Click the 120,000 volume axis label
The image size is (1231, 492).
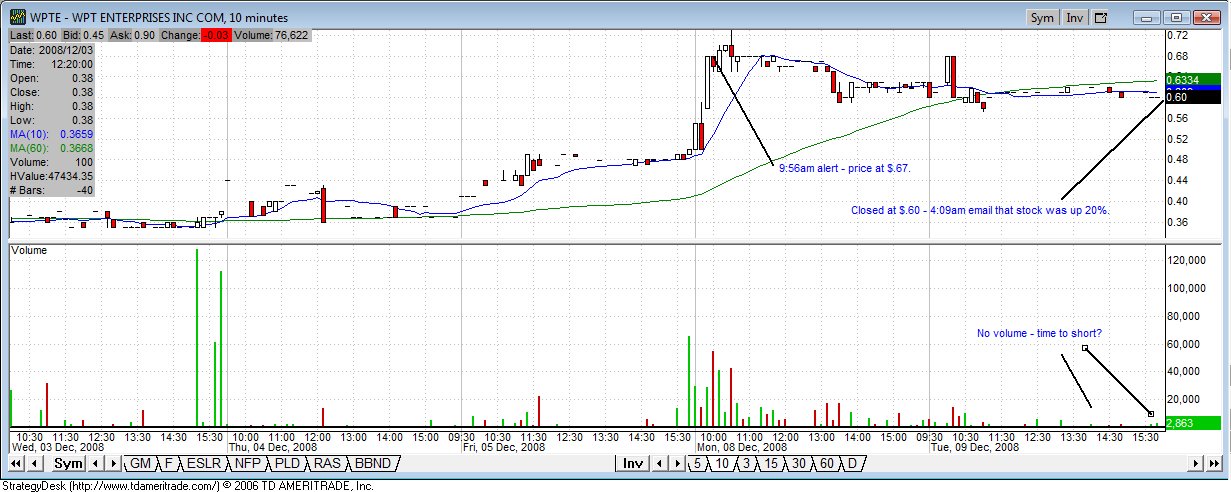tap(1186, 260)
